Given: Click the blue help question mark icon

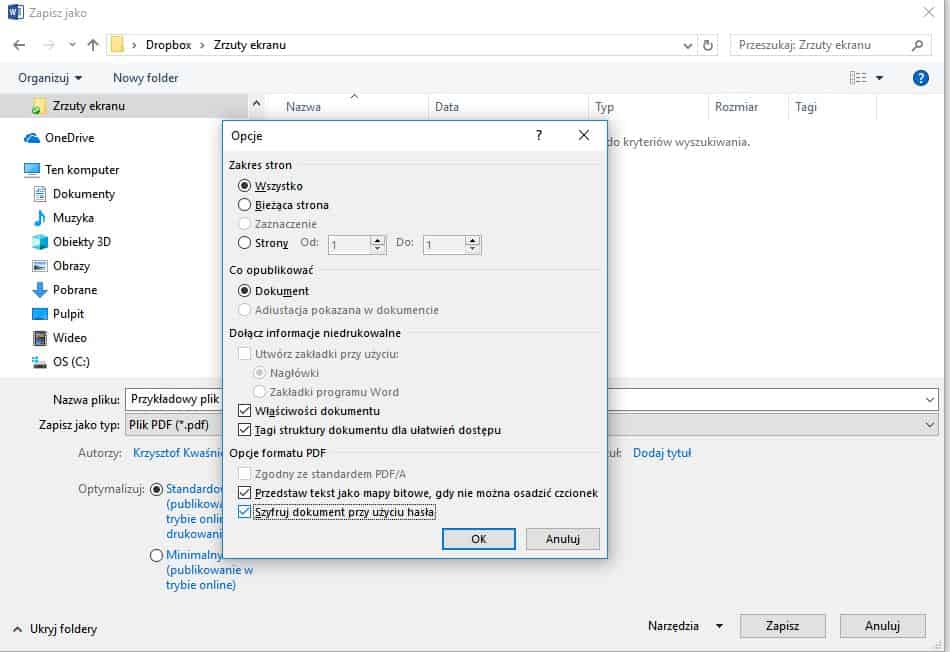Looking at the screenshot, I should pos(921,78).
